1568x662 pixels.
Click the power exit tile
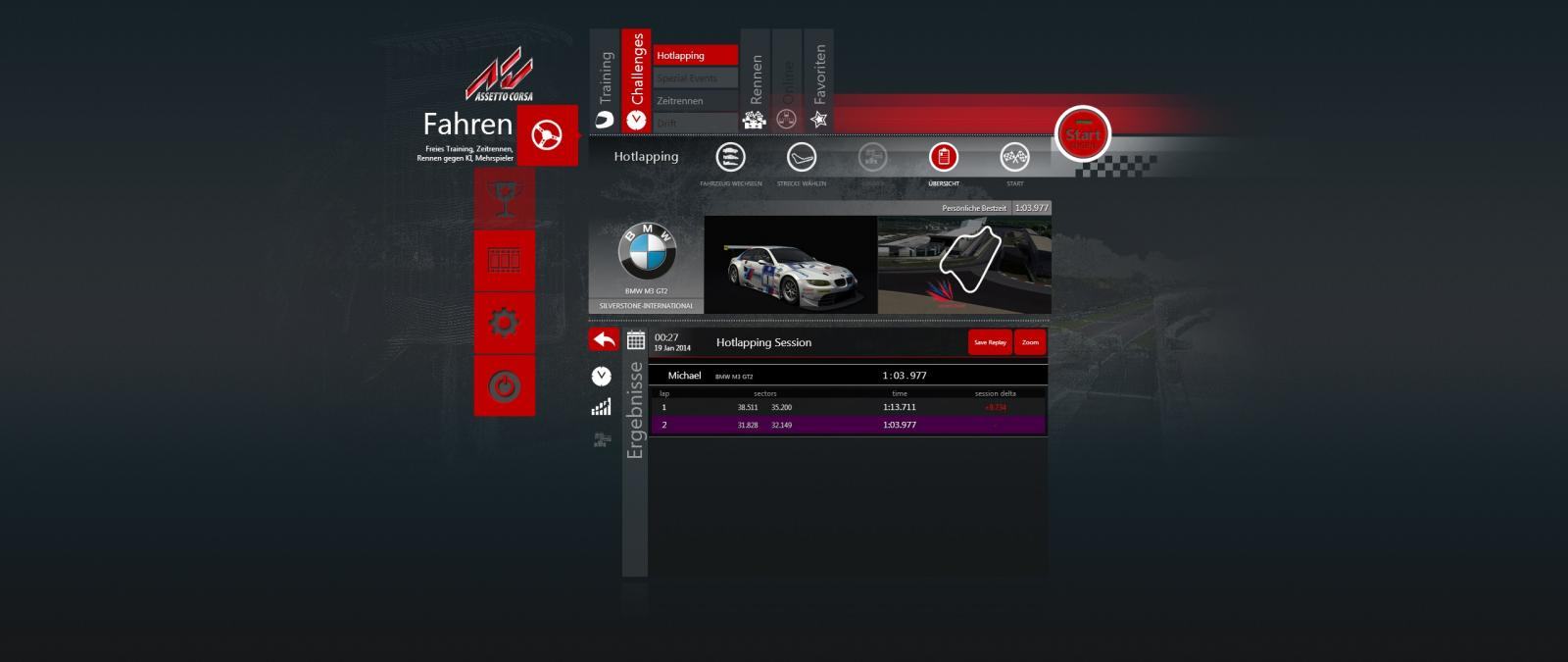505,385
